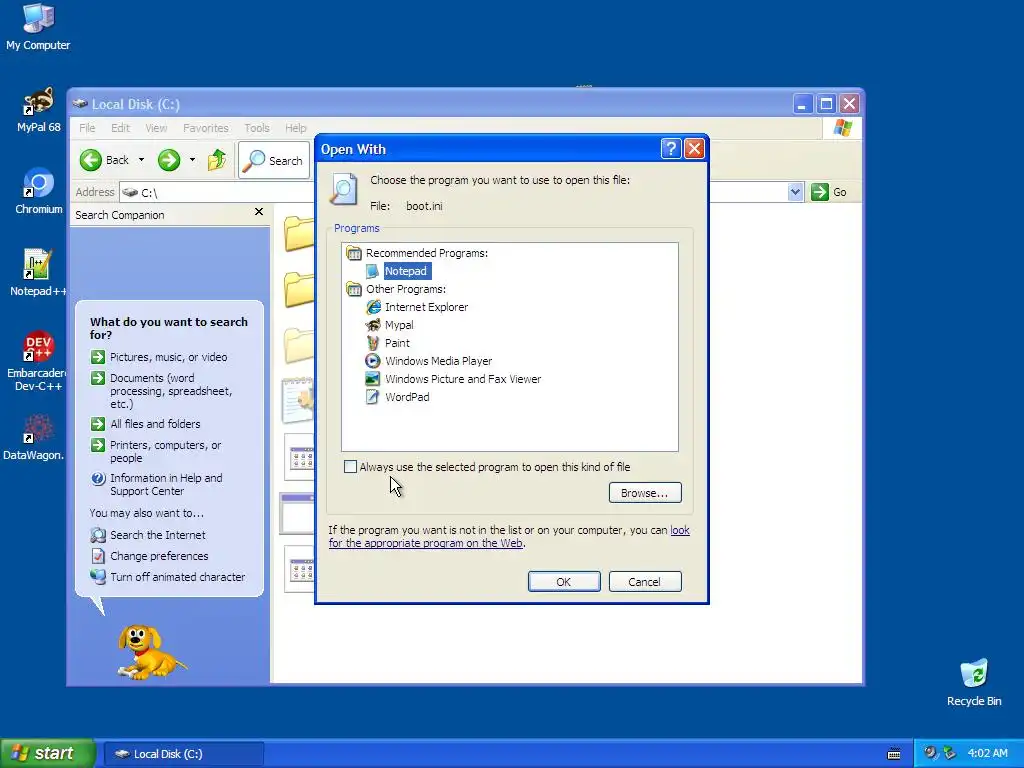Expand the Address bar dropdown
1024x768 pixels.
(x=795, y=192)
